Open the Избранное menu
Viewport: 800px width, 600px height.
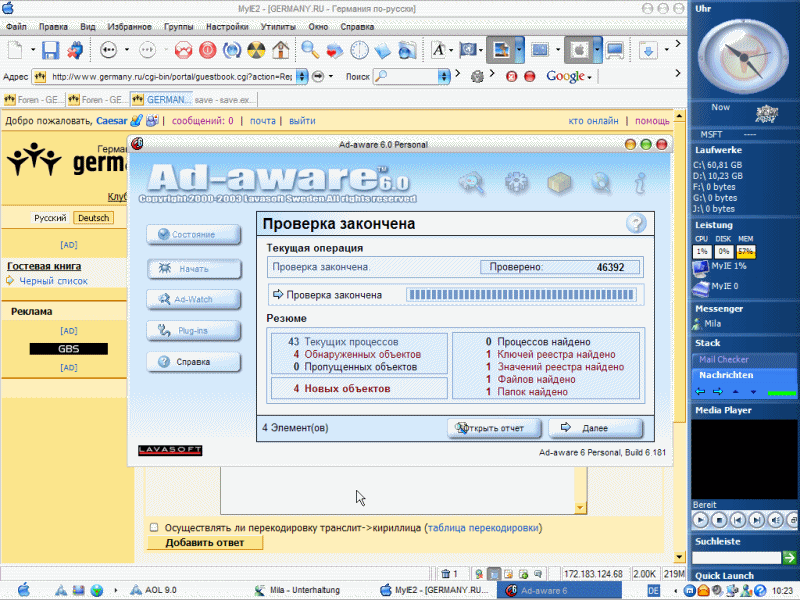click(x=129, y=27)
